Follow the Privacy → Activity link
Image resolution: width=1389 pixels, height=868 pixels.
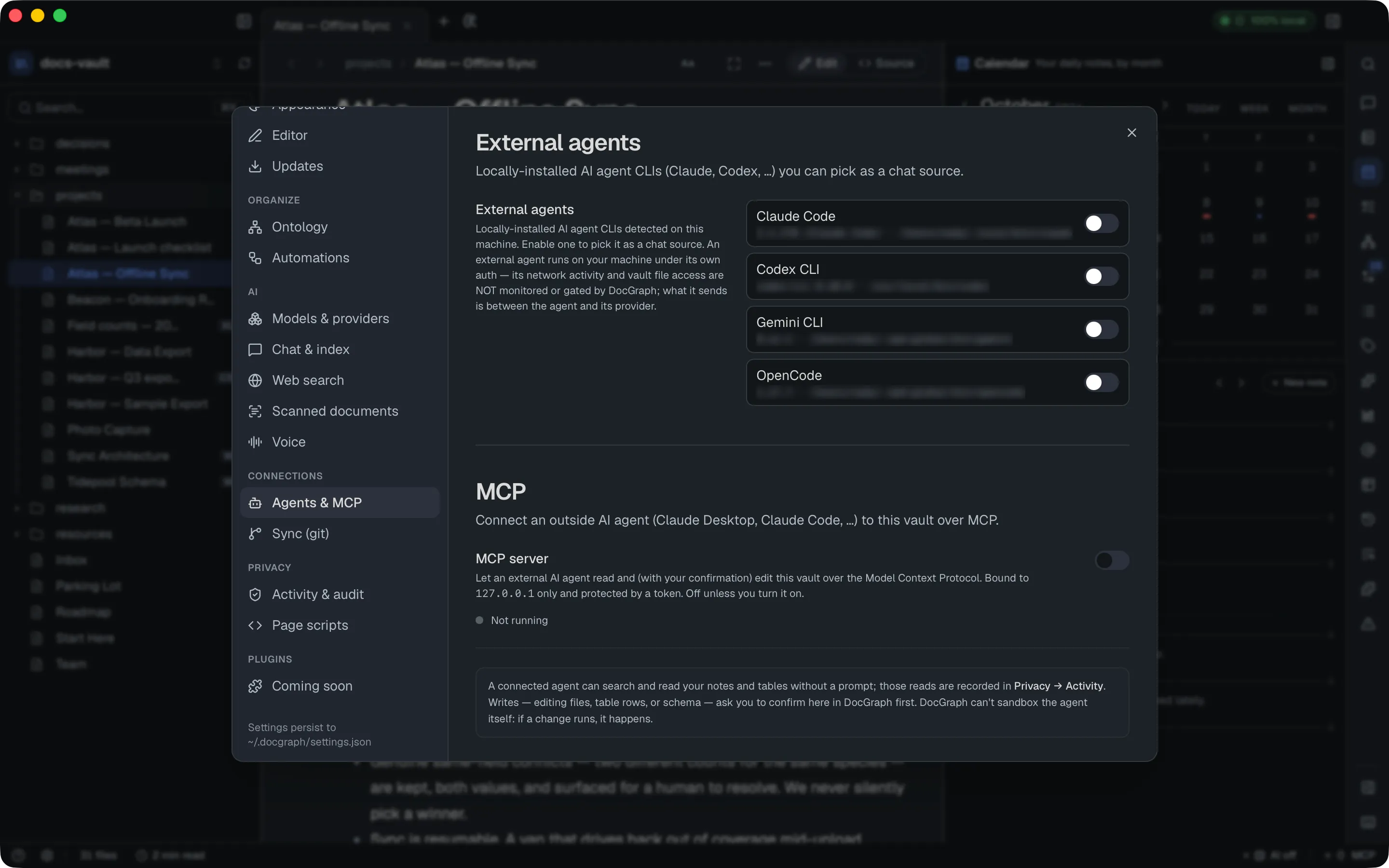(1059, 686)
